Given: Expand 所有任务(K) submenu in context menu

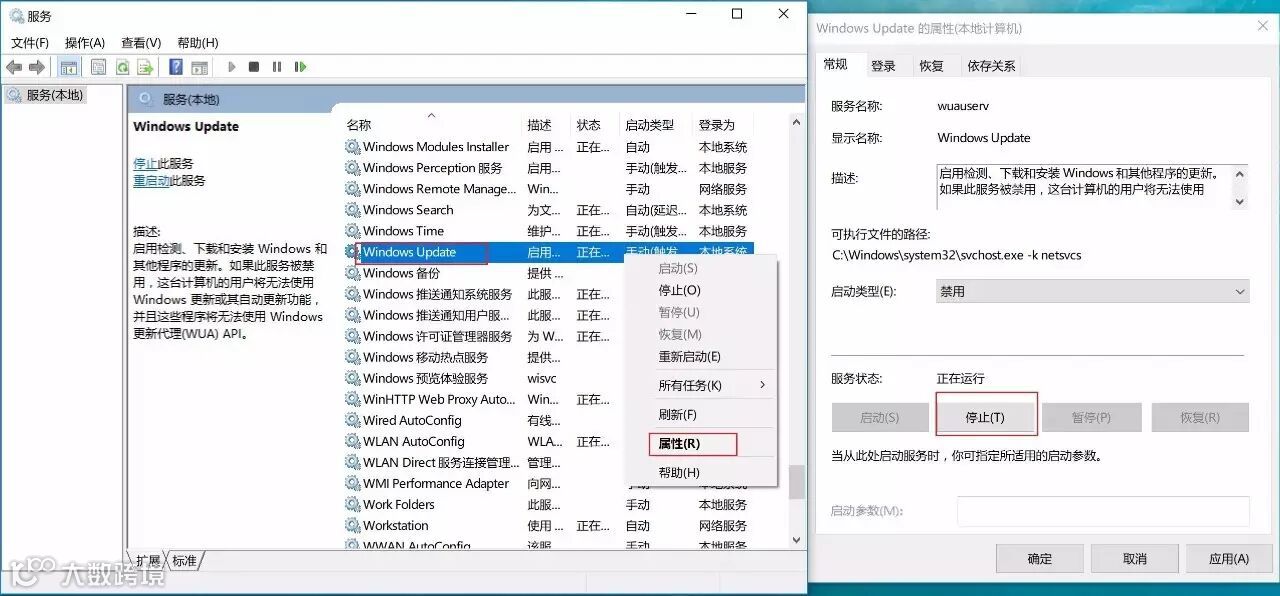Looking at the screenshot, I should coord(700,385).
